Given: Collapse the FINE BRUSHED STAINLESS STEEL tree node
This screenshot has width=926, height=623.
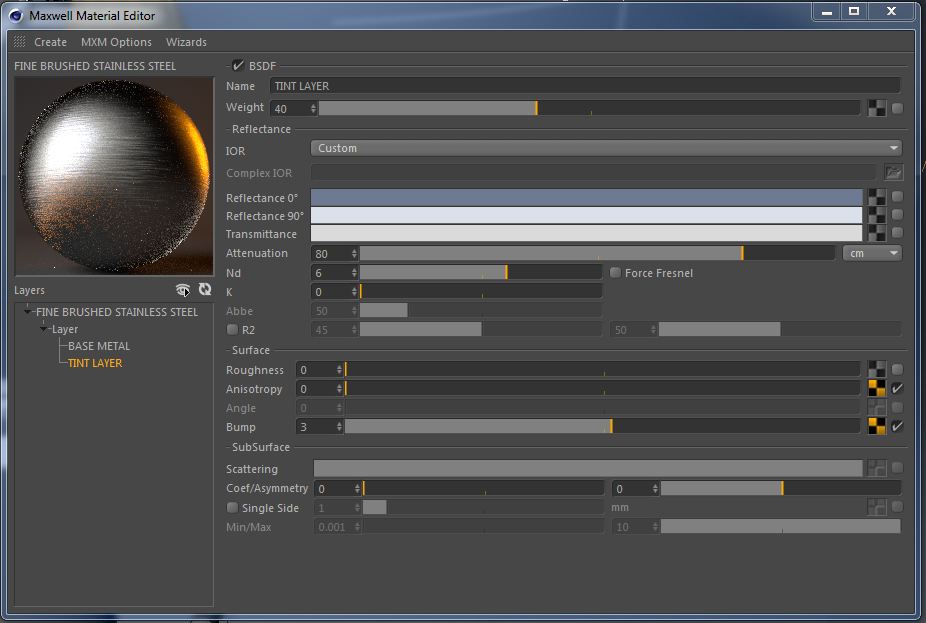Looking at the screenshot, I should [x=29, y=312].
